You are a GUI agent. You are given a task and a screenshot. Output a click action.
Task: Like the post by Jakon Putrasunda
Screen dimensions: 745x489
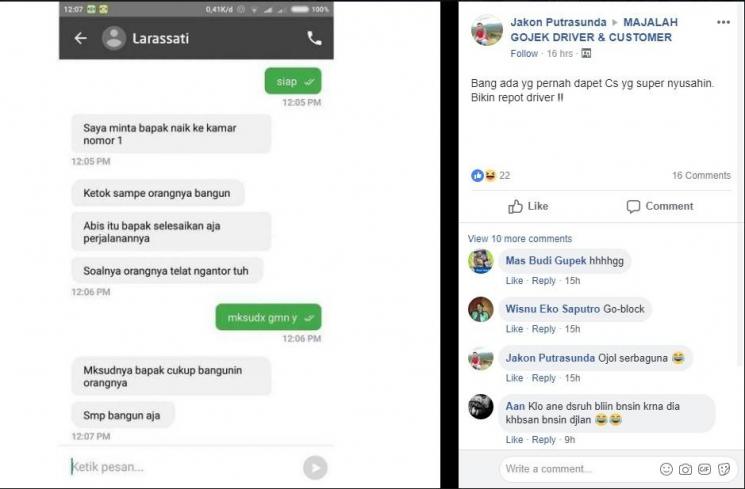tap(528, 206)
